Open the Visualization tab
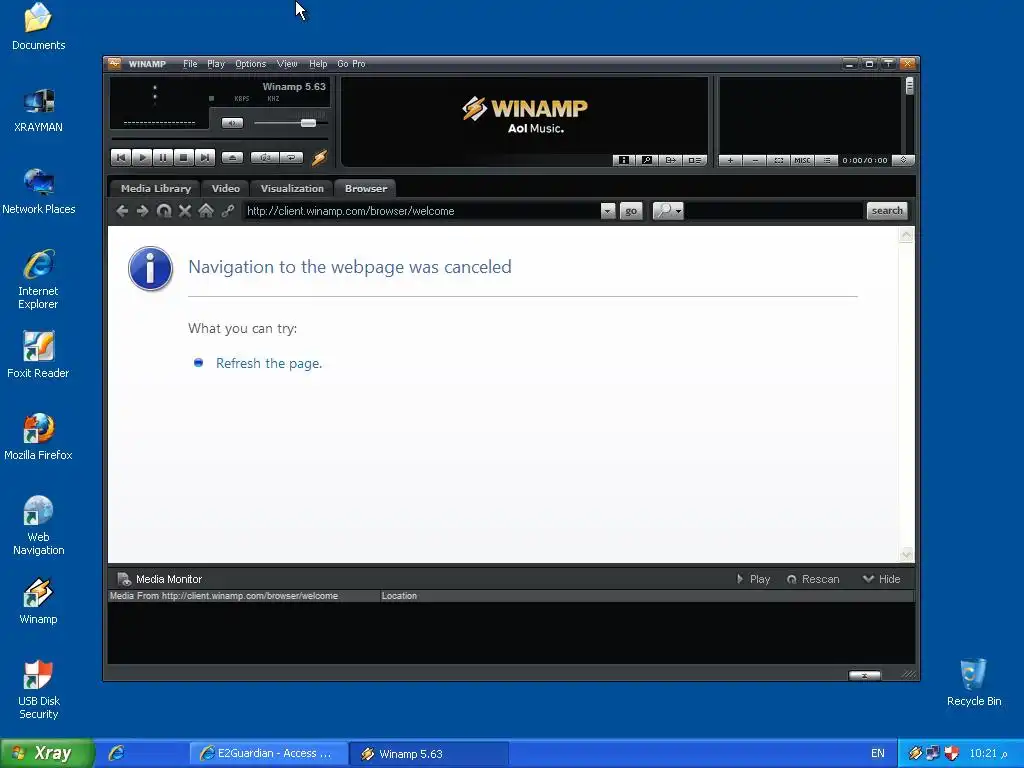1024x768 pixels. tap(292, 188)
